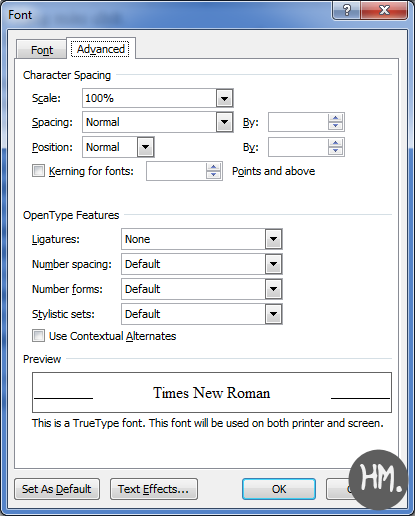Open the Scale dropdown
This screenshot has height=516, width=415.
(x=224, y=98)
